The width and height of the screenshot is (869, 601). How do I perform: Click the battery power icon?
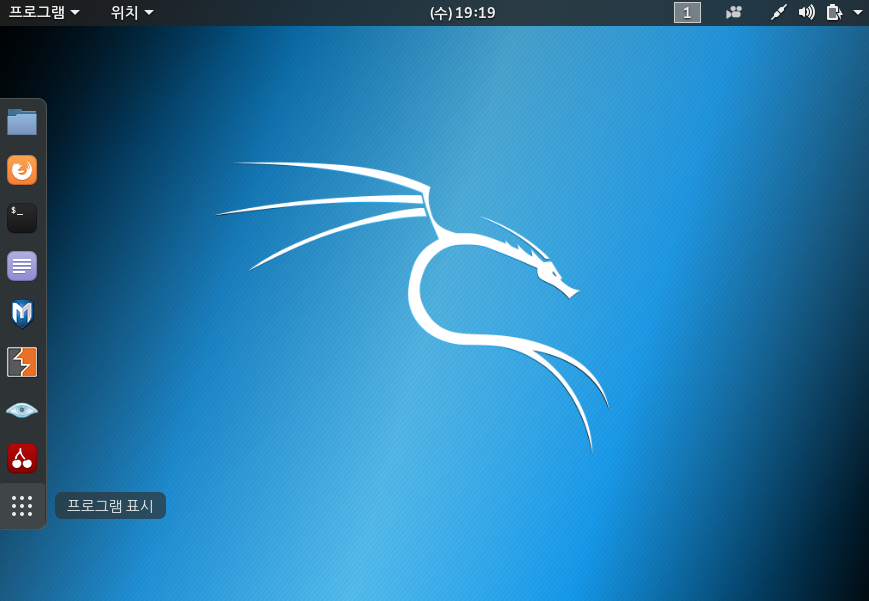pyautogui.click(x=834, y=12)
